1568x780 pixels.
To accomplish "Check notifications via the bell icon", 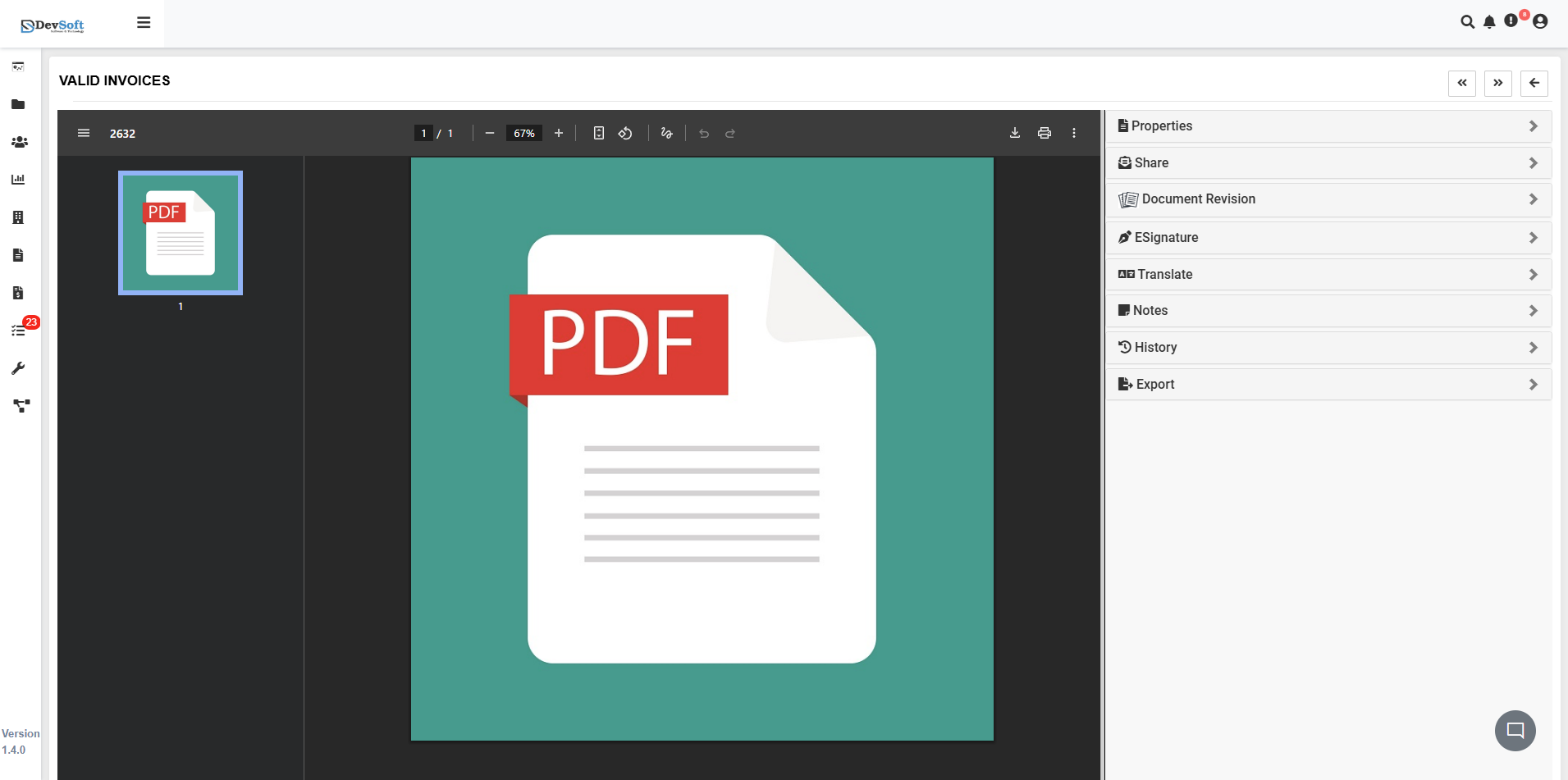I will [1488, 22].
